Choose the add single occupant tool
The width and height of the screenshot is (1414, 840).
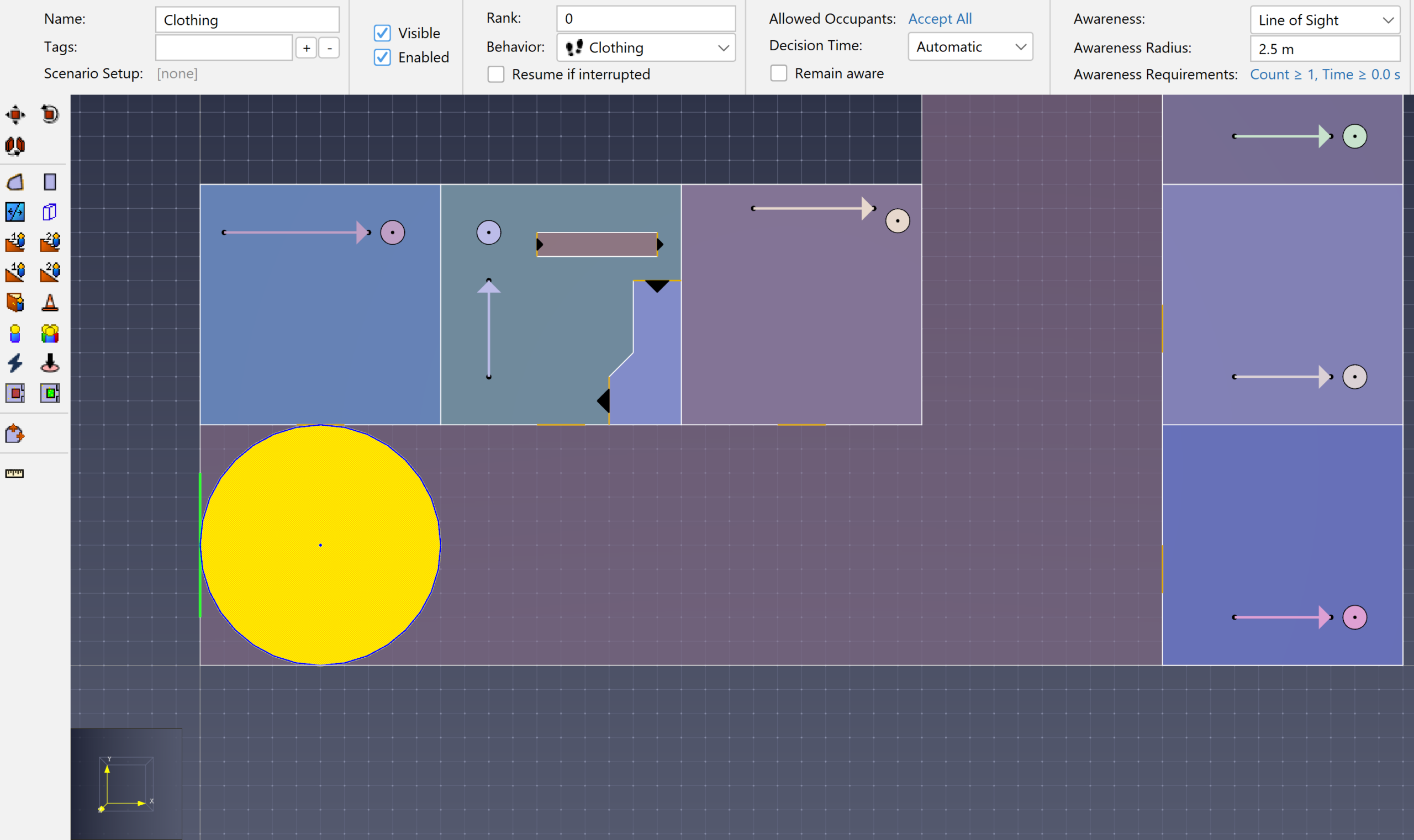point(15,334)
